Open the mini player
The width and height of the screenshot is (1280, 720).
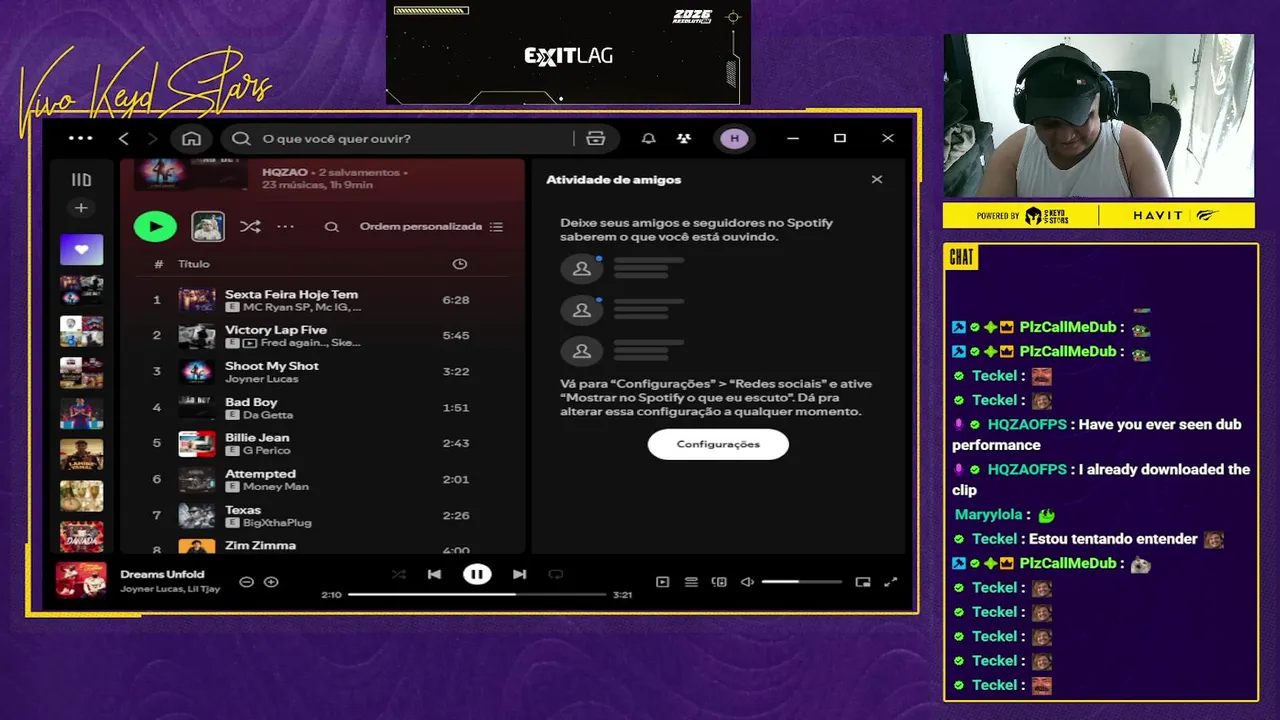(x=863, y=582)
